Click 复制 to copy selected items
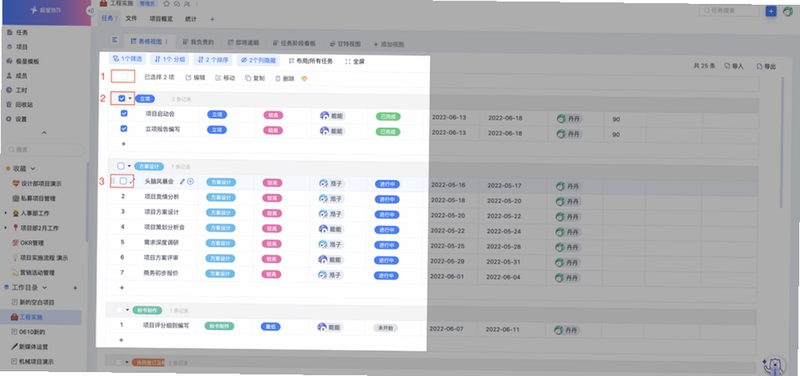This screenshot has height=376, width=800. click(255, 78)
